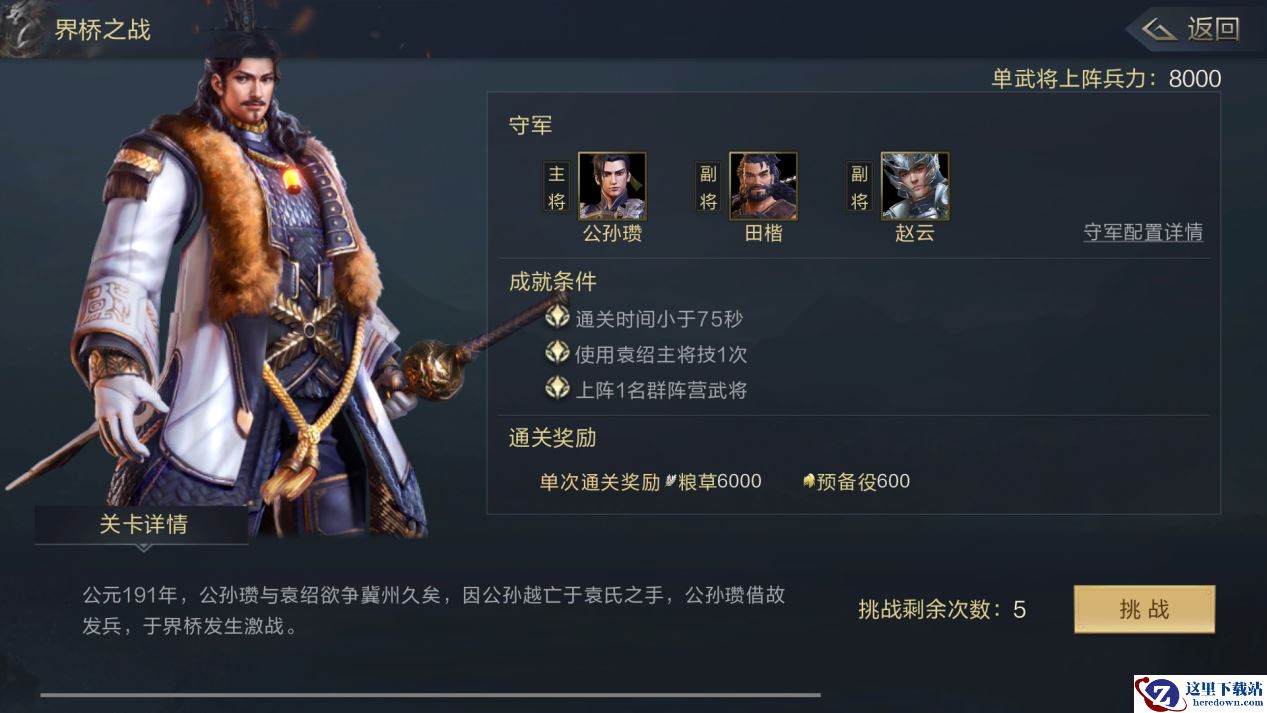Tap the 预备役 reserve troop reward icon
This screenshot has height=713, width=1267.
[809, 481]
